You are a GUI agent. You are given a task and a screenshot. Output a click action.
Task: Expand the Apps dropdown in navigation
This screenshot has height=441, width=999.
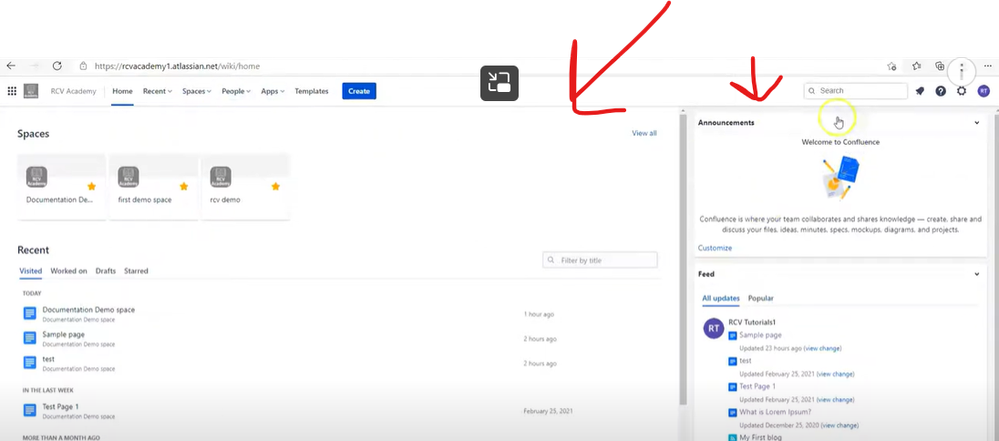coord(273,91)
